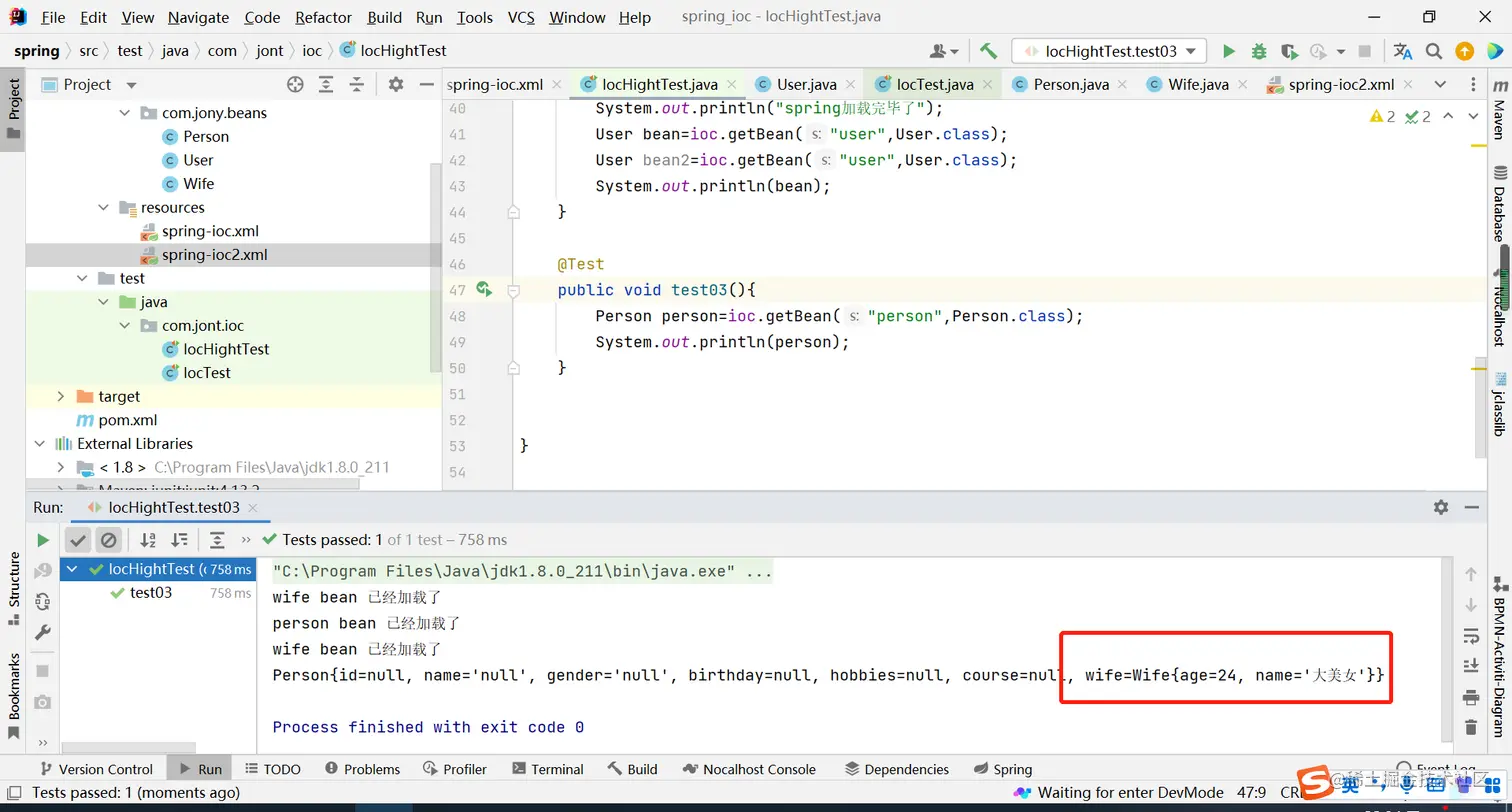This screenshot has width=1512, height=812.
Task: Click run gutter icon beside test03 method
Action: pos(484,290)
